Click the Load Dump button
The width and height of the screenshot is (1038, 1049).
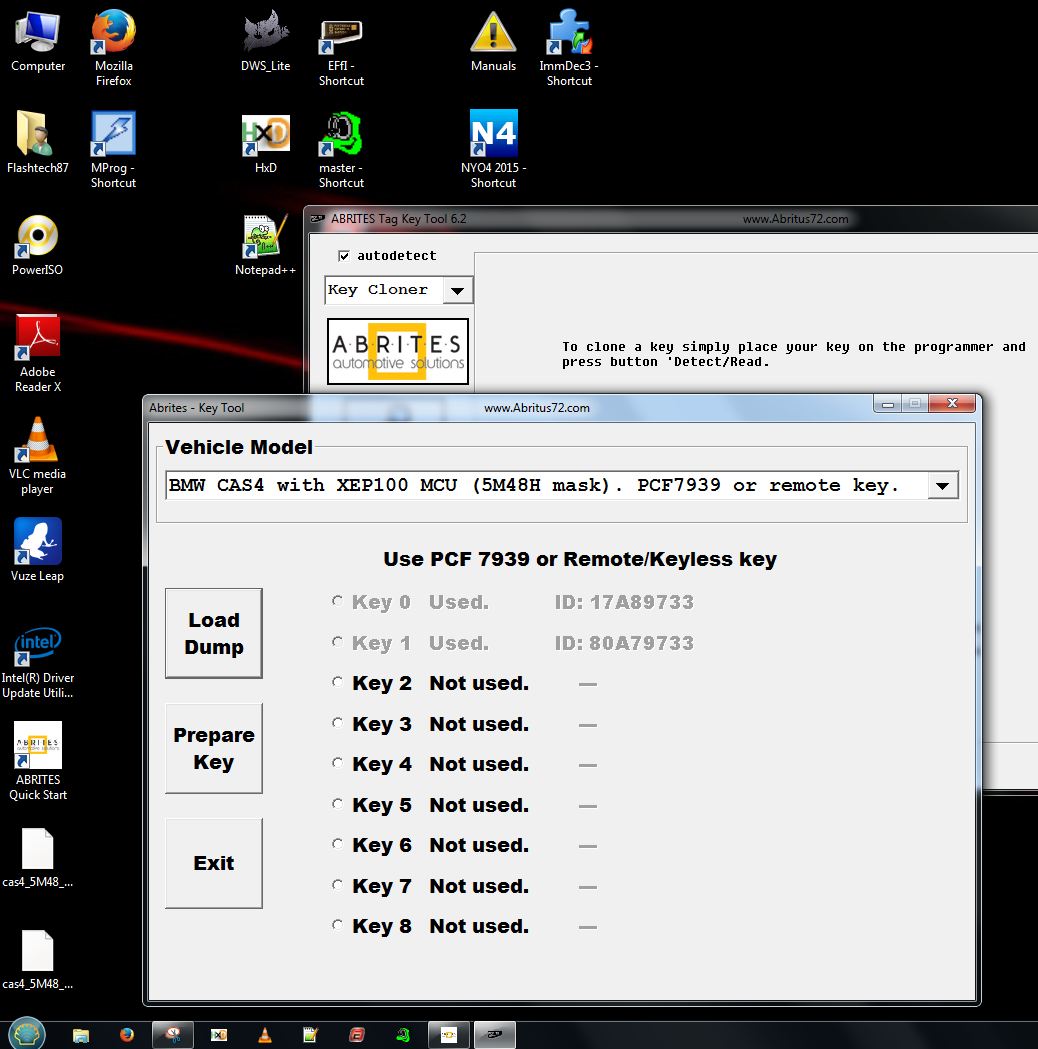(214, 634)
